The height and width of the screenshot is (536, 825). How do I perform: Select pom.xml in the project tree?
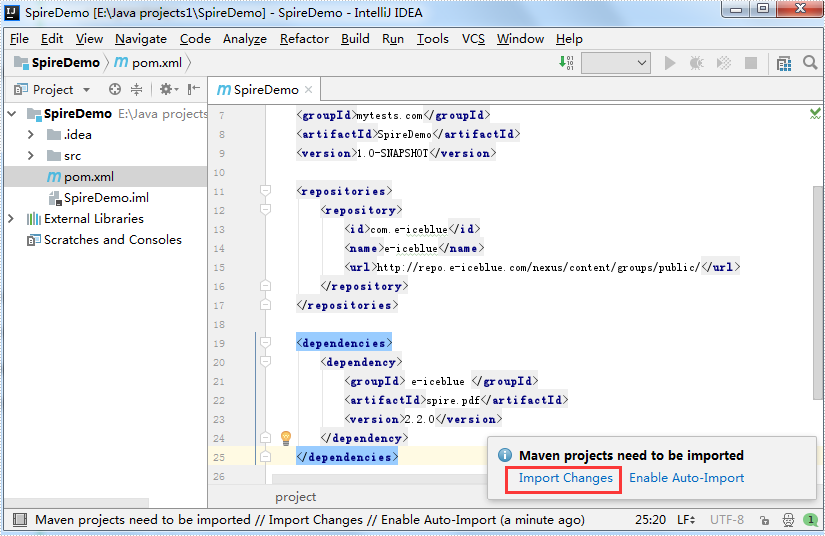(x=88, y=177)
